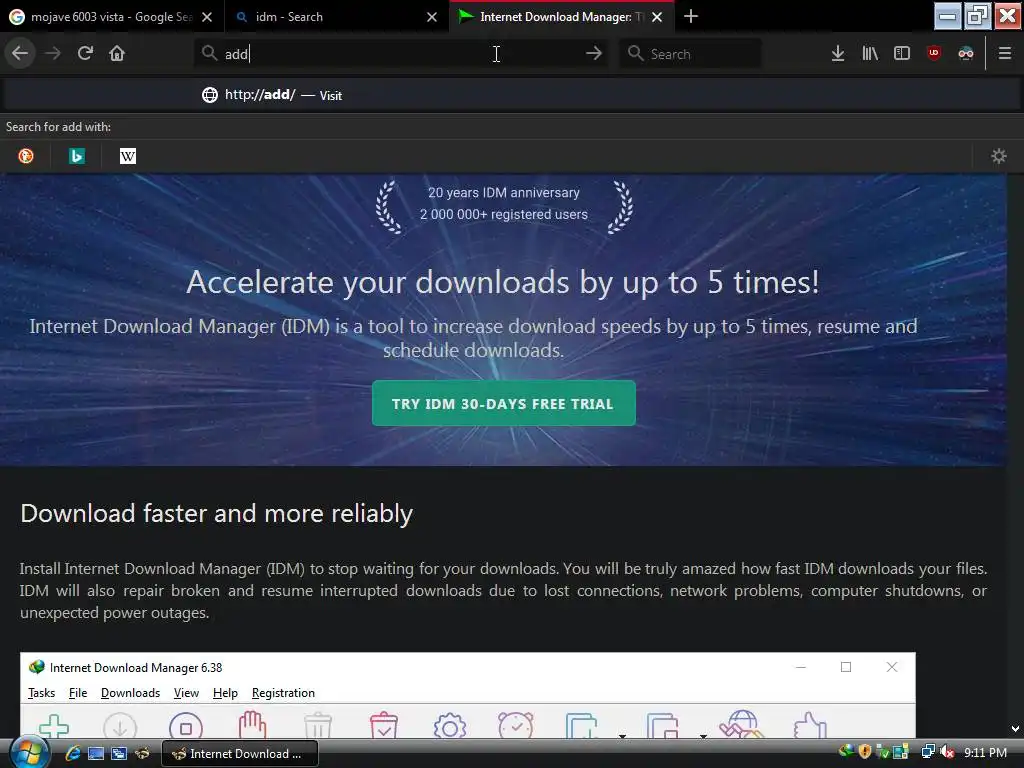Search with Bing engine icon
This screenshot has height=768, width=1024.
(x=77, y=156)
